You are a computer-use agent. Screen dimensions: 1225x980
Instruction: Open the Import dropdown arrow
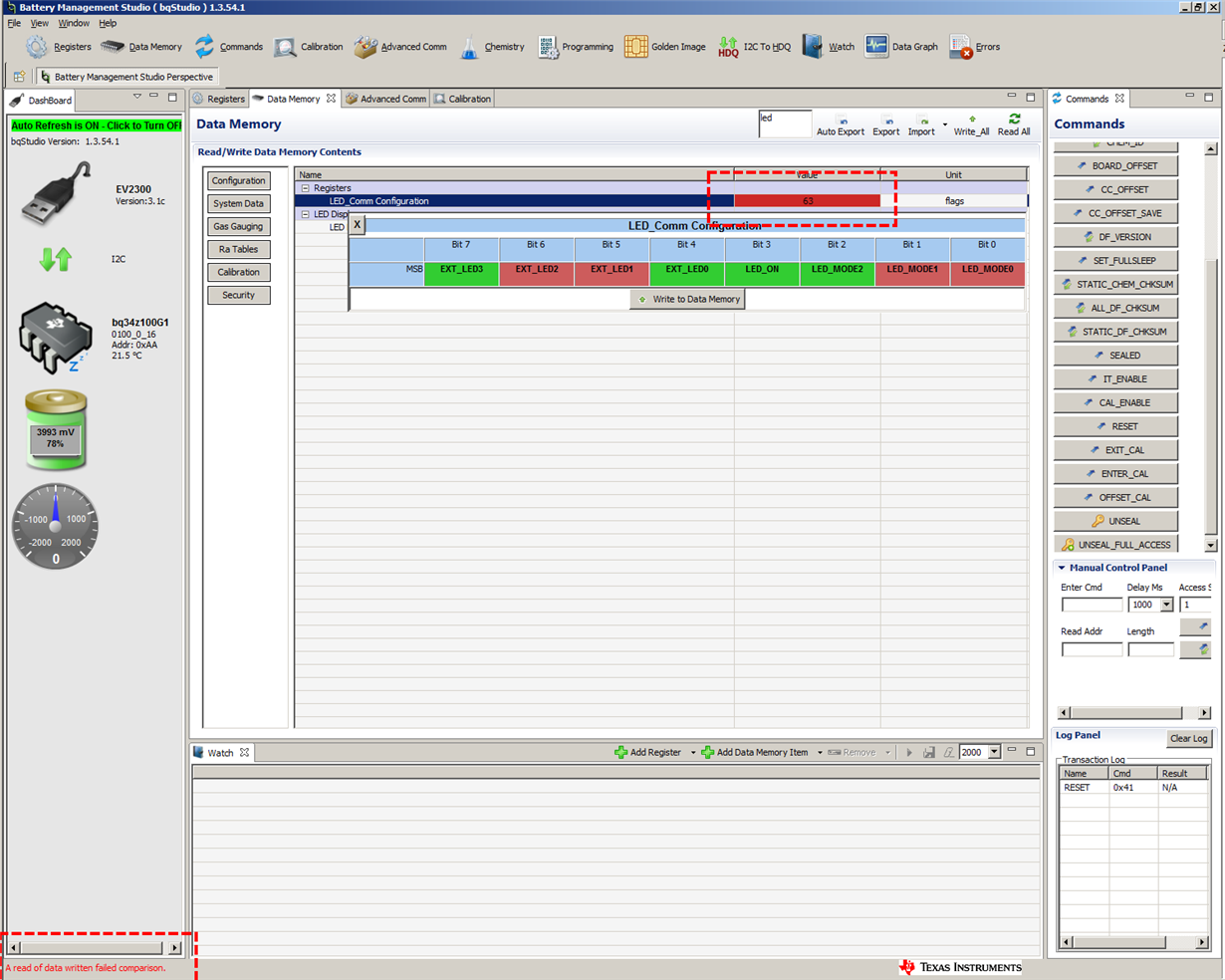pyautogui.click(x=945, y=125)
